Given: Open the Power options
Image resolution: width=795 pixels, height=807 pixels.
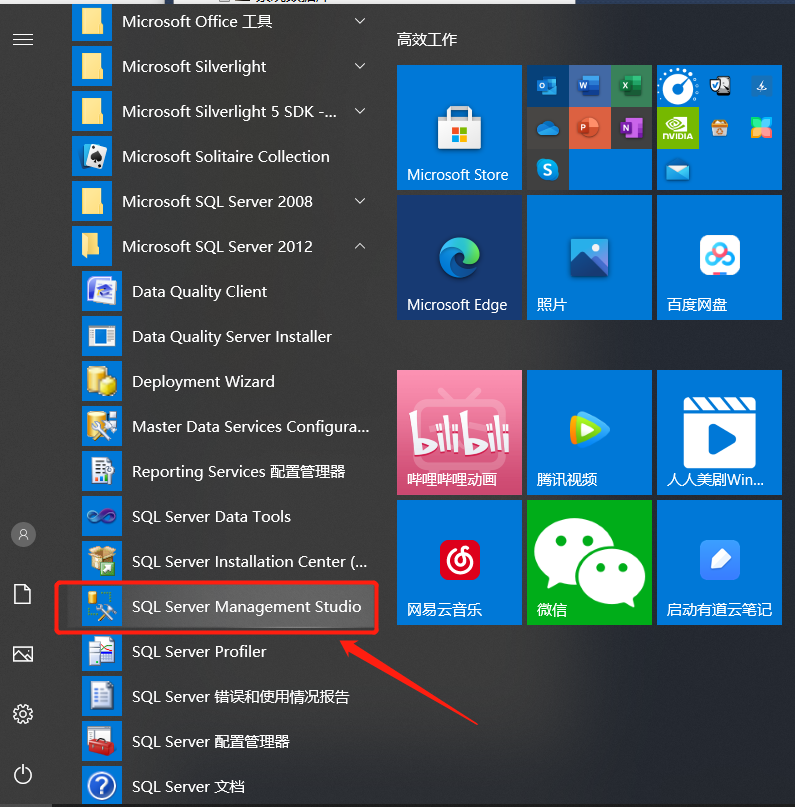Looking at the screenshot, I should point(23,774).
